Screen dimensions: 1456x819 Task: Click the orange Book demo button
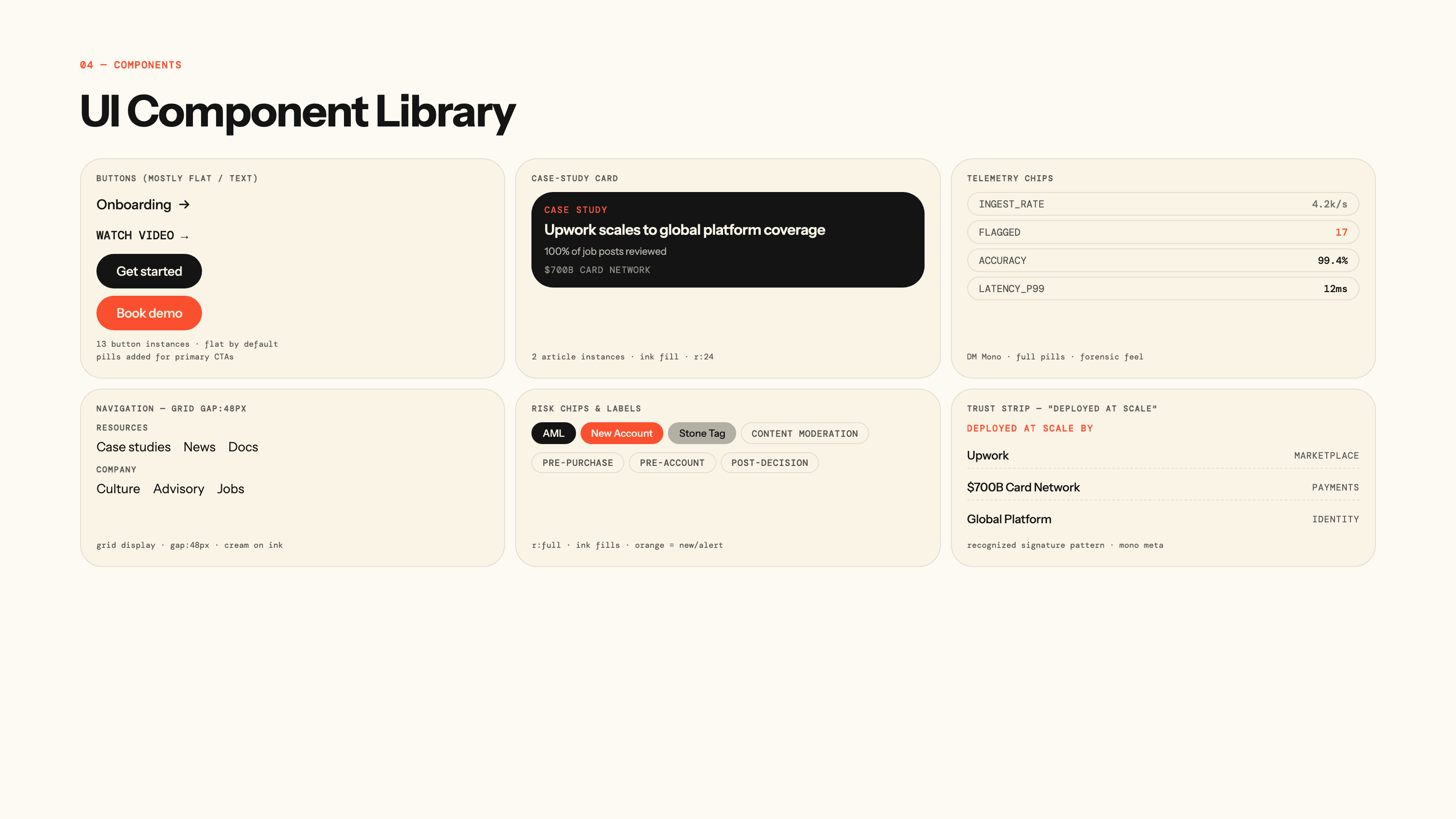click(149, 313)
